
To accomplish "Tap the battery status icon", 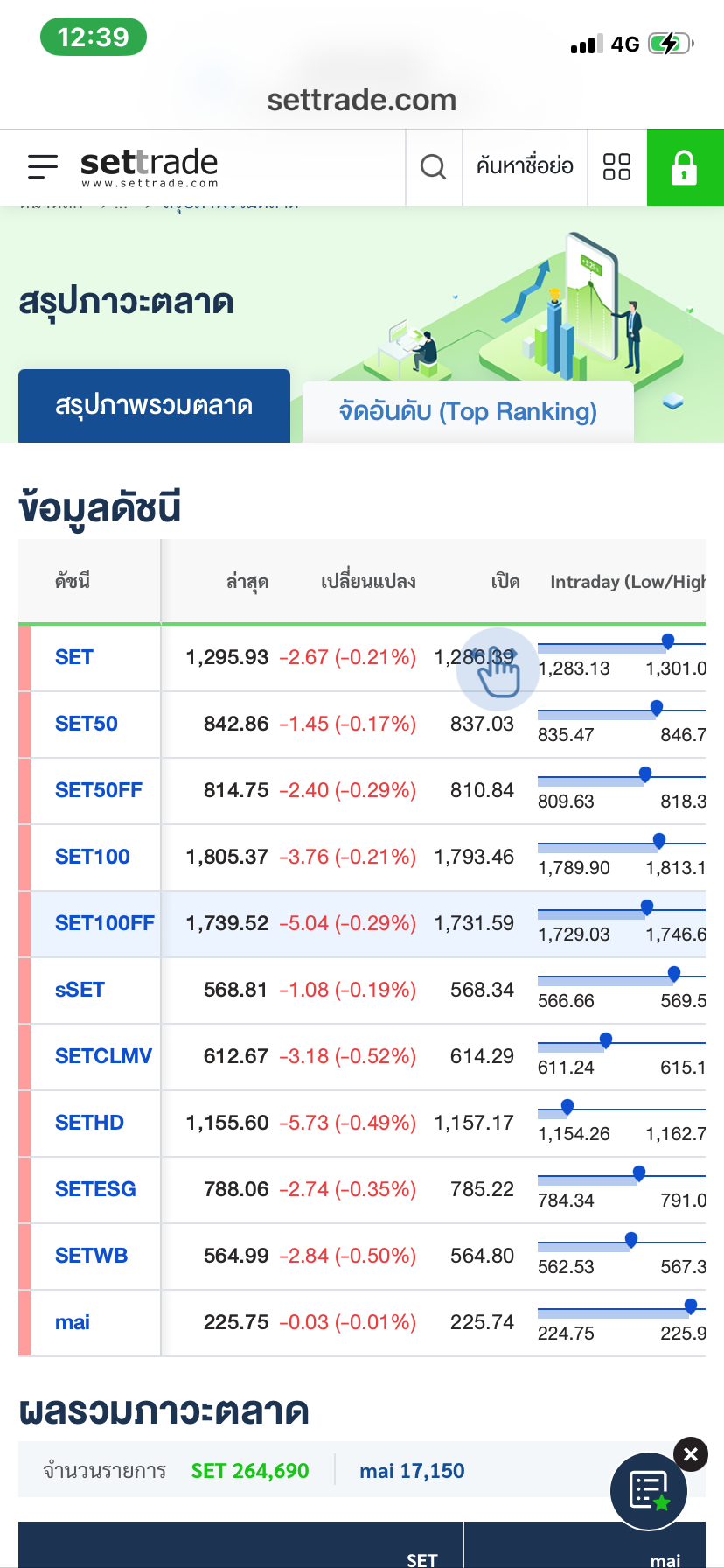I will click(x=670, y=44).
